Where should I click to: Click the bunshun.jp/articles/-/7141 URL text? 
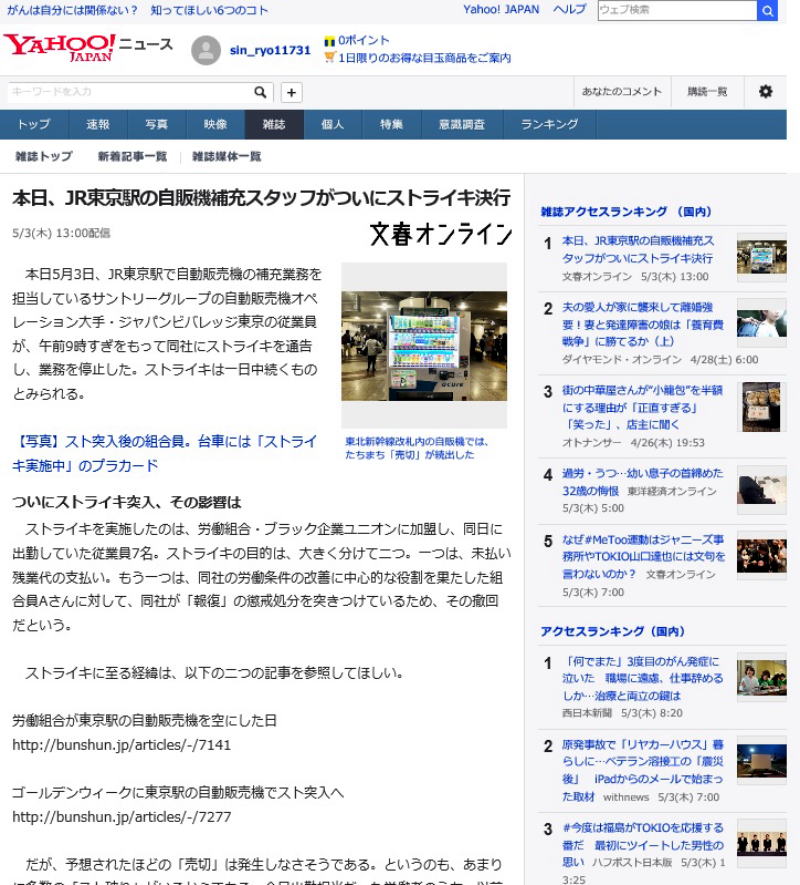click(121, 745)
